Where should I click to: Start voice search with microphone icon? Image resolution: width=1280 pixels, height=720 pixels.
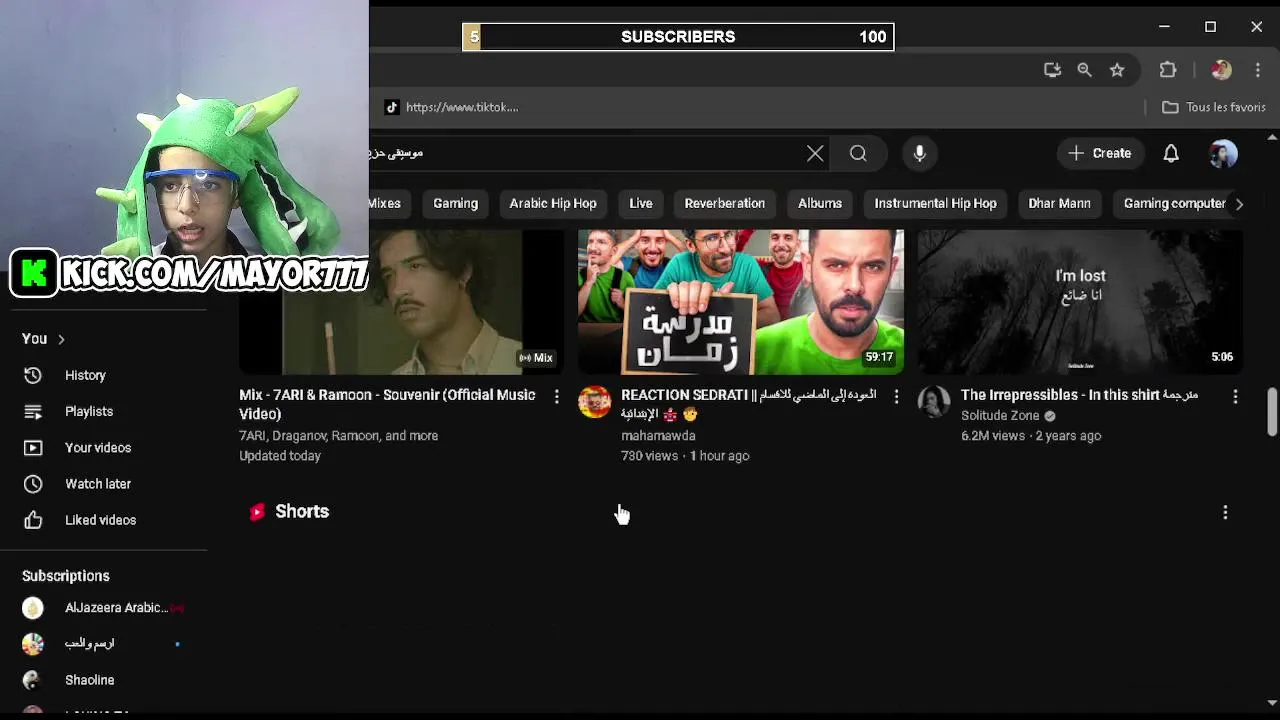pos(919,153)
